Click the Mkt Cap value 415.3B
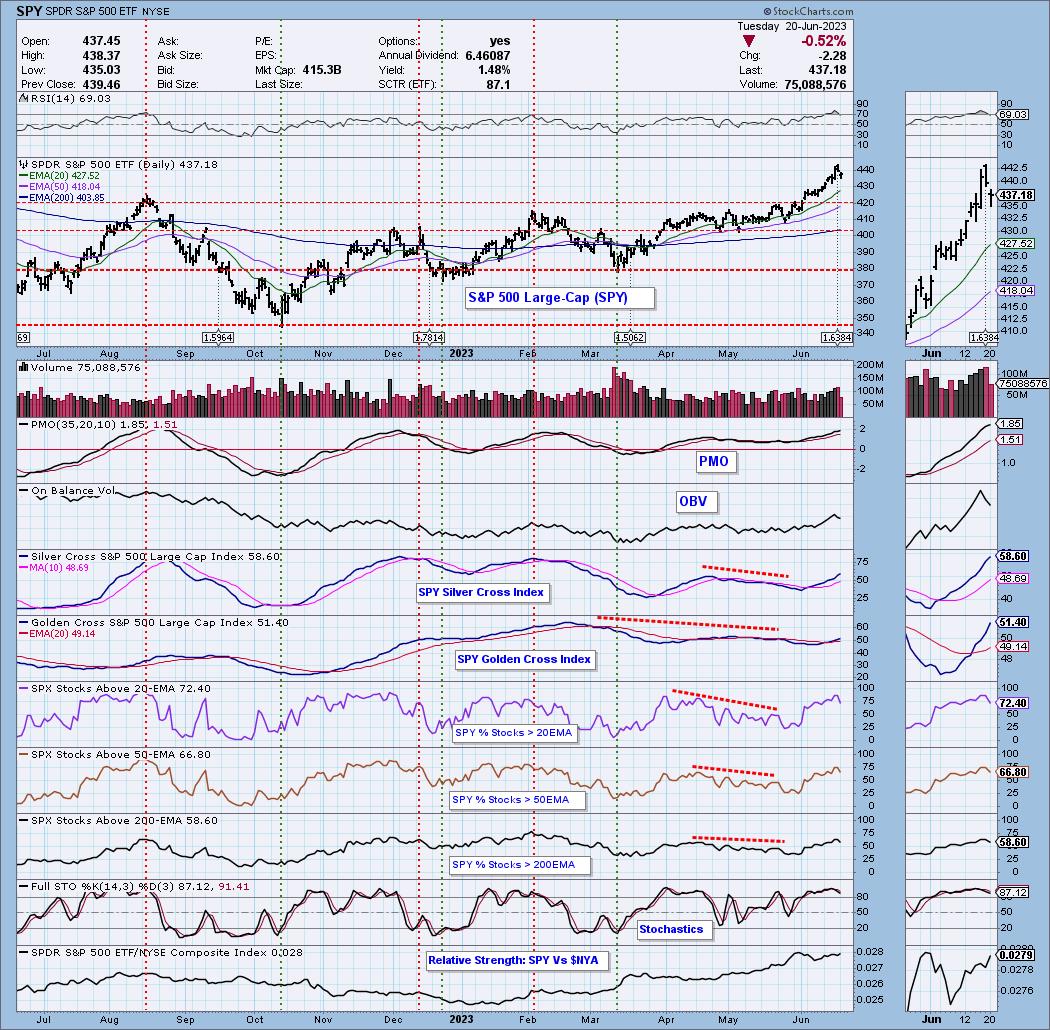This screenshot has width=1050, height=1030. [x=322, y=70]
